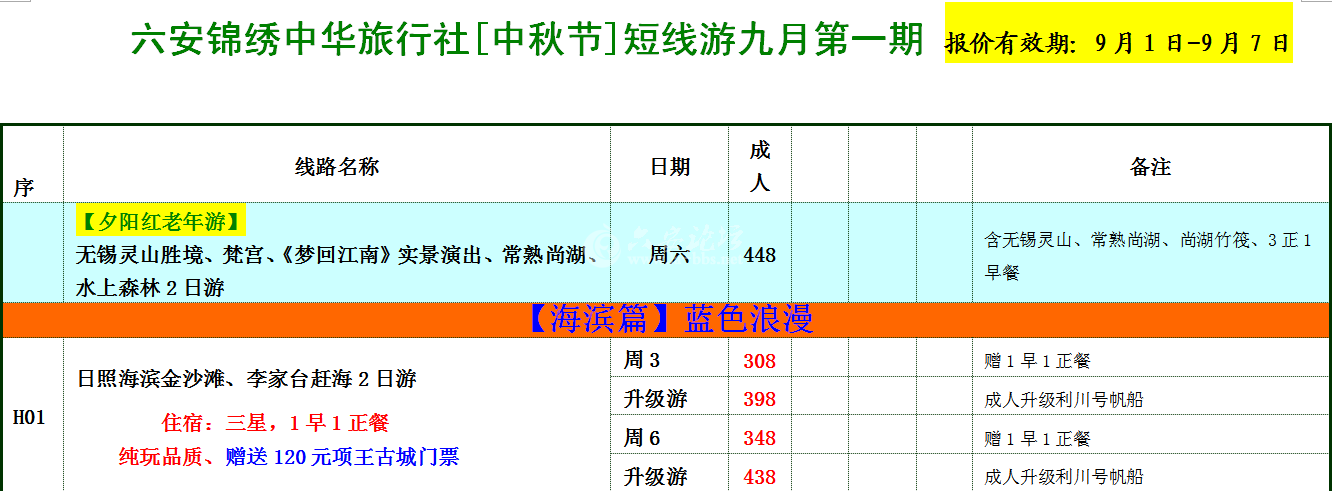The width and height of the screenshot is (1332, 491).
Task: Click the red 住宿：三星 lodging text
Action: pos(275,423)
